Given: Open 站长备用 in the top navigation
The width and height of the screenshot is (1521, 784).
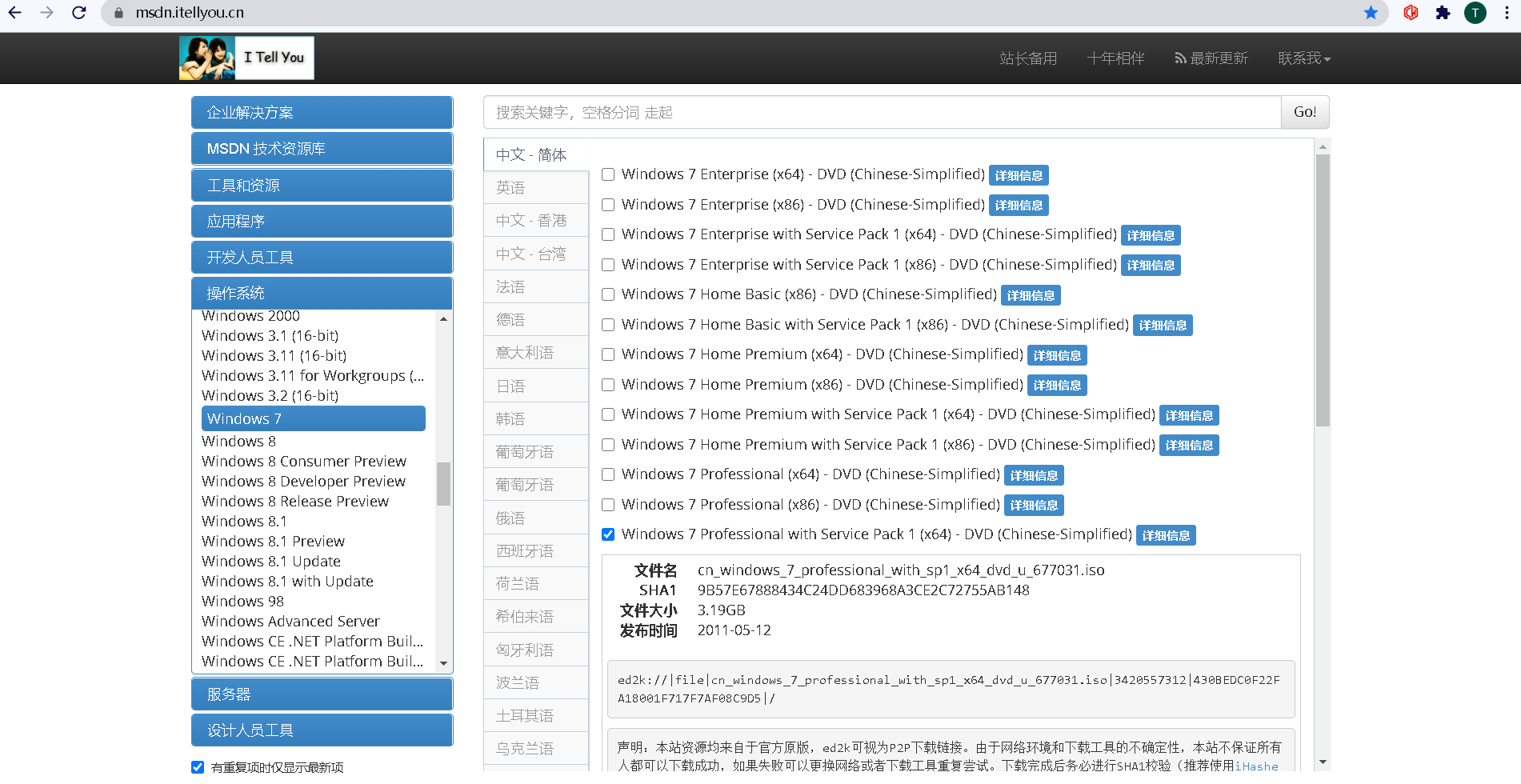Looking at the screenshot, I should click(x=1028, y=58).
